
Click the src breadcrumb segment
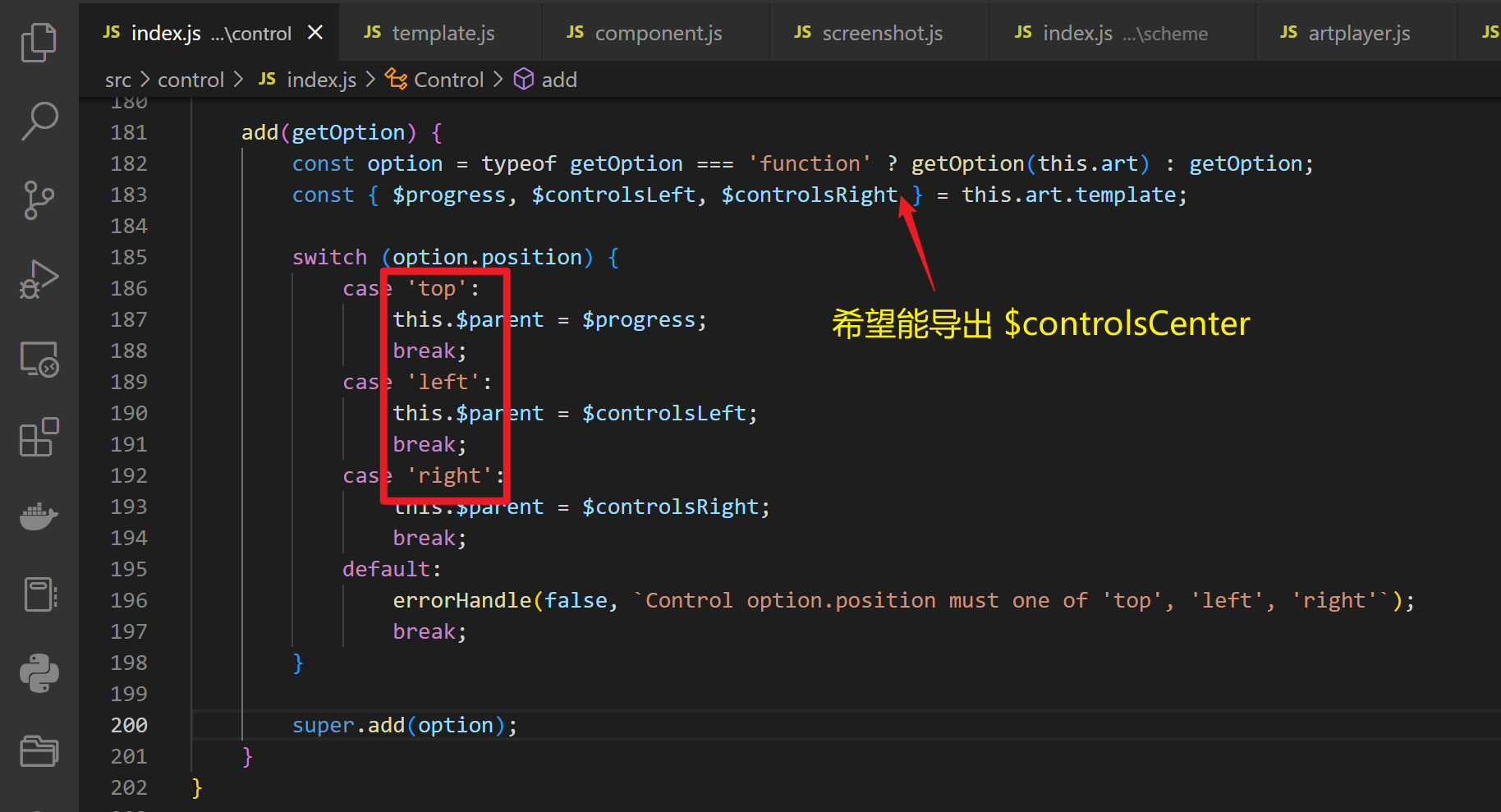click(117, 80)
